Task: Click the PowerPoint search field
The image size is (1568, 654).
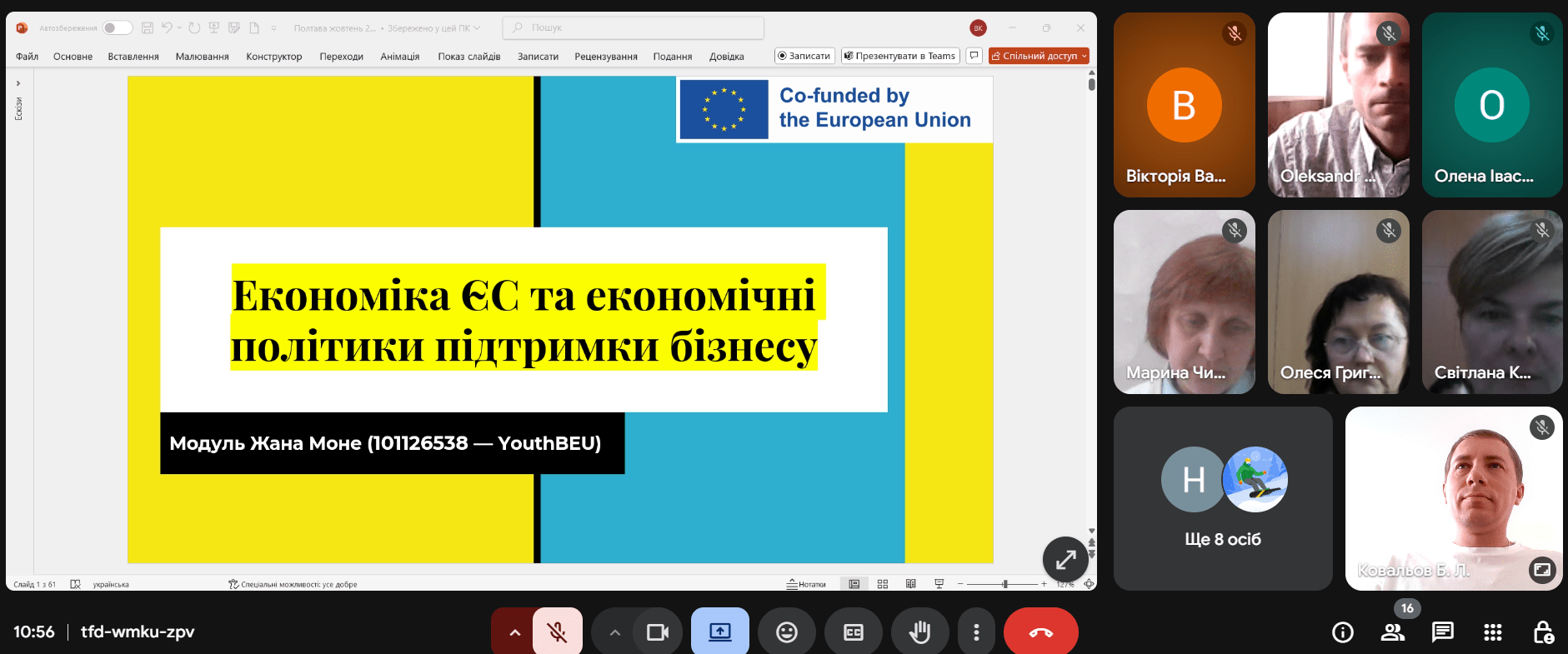Action: point(634,27)
